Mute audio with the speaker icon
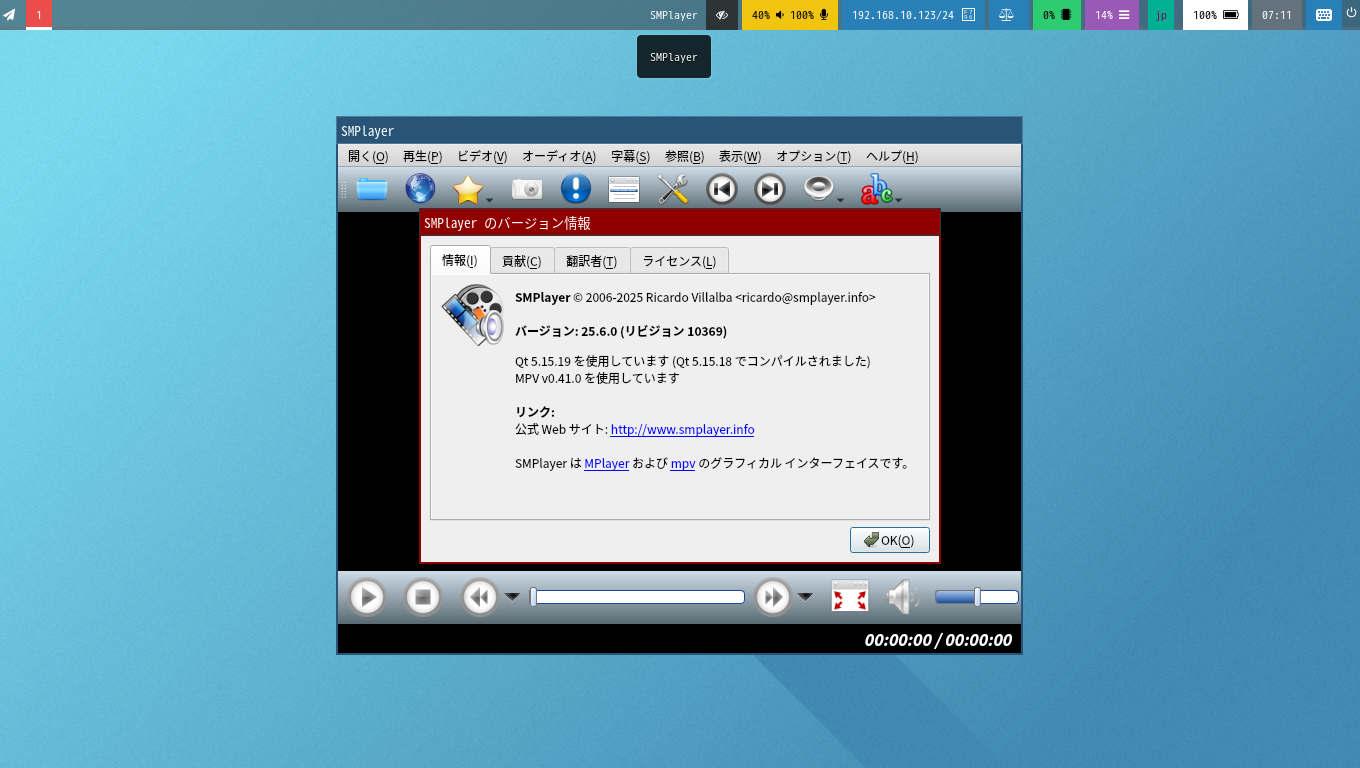 (x=901, y=598)
